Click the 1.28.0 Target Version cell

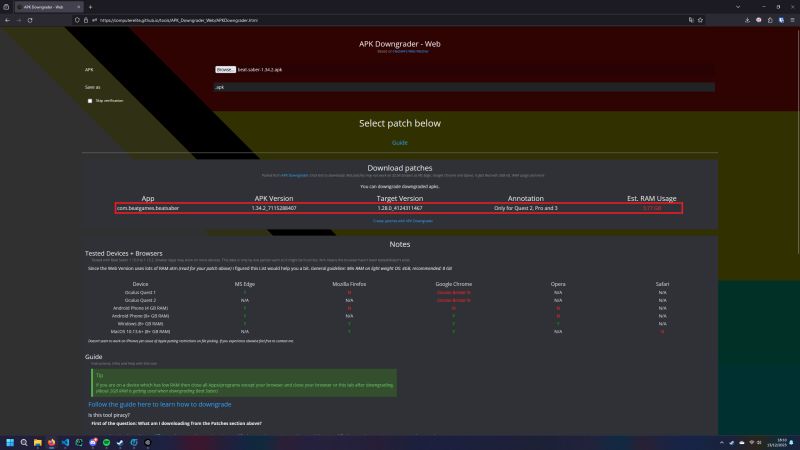399,208
